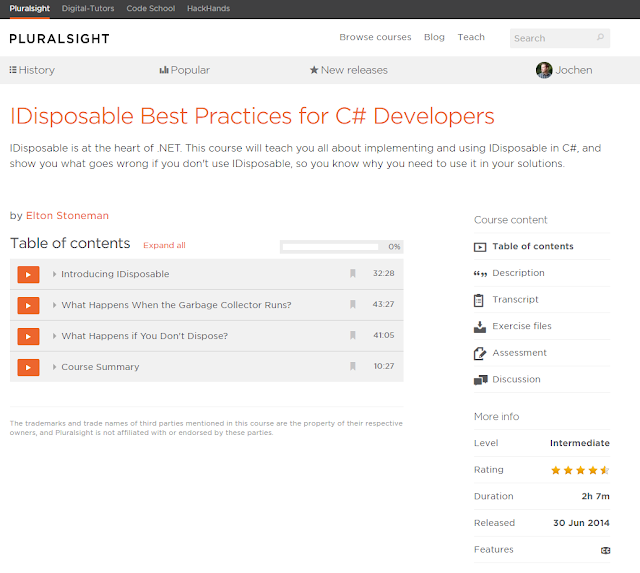640x573 pixels.
Task: Click the Introducing IDisposable title
Action: pos(115,274)
